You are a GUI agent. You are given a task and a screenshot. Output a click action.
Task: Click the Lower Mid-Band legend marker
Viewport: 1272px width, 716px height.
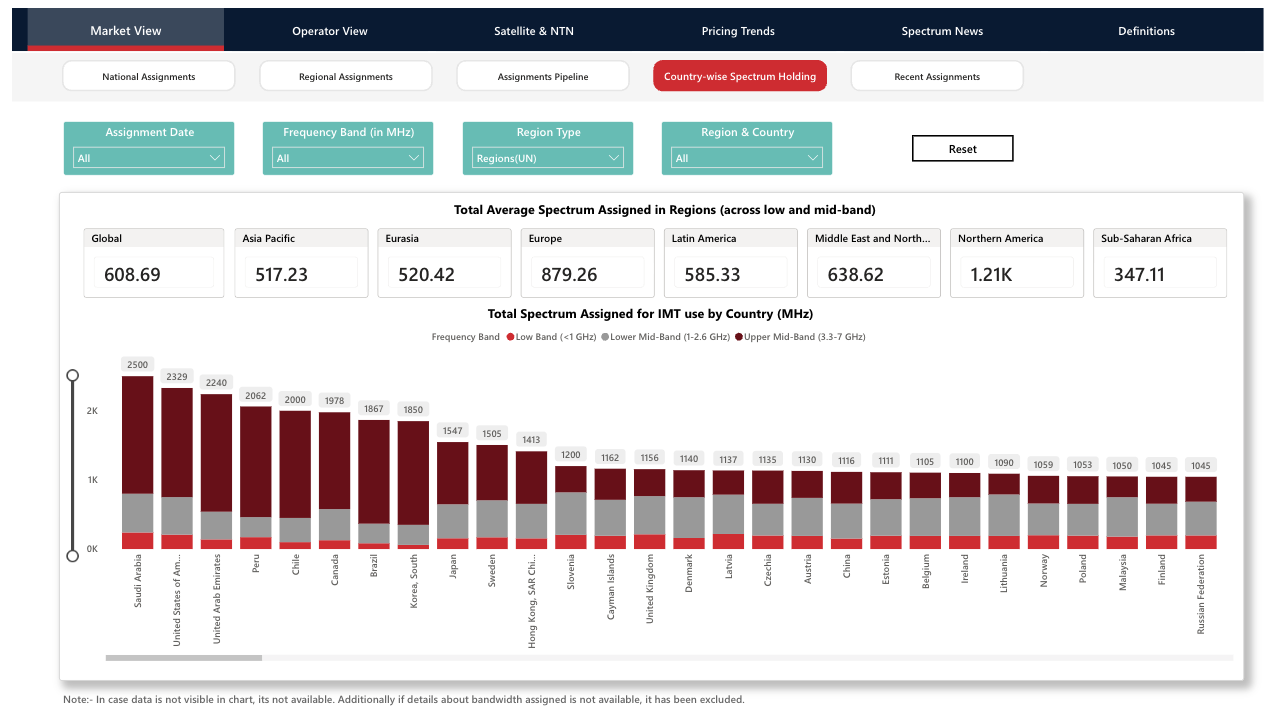(605, 337)
